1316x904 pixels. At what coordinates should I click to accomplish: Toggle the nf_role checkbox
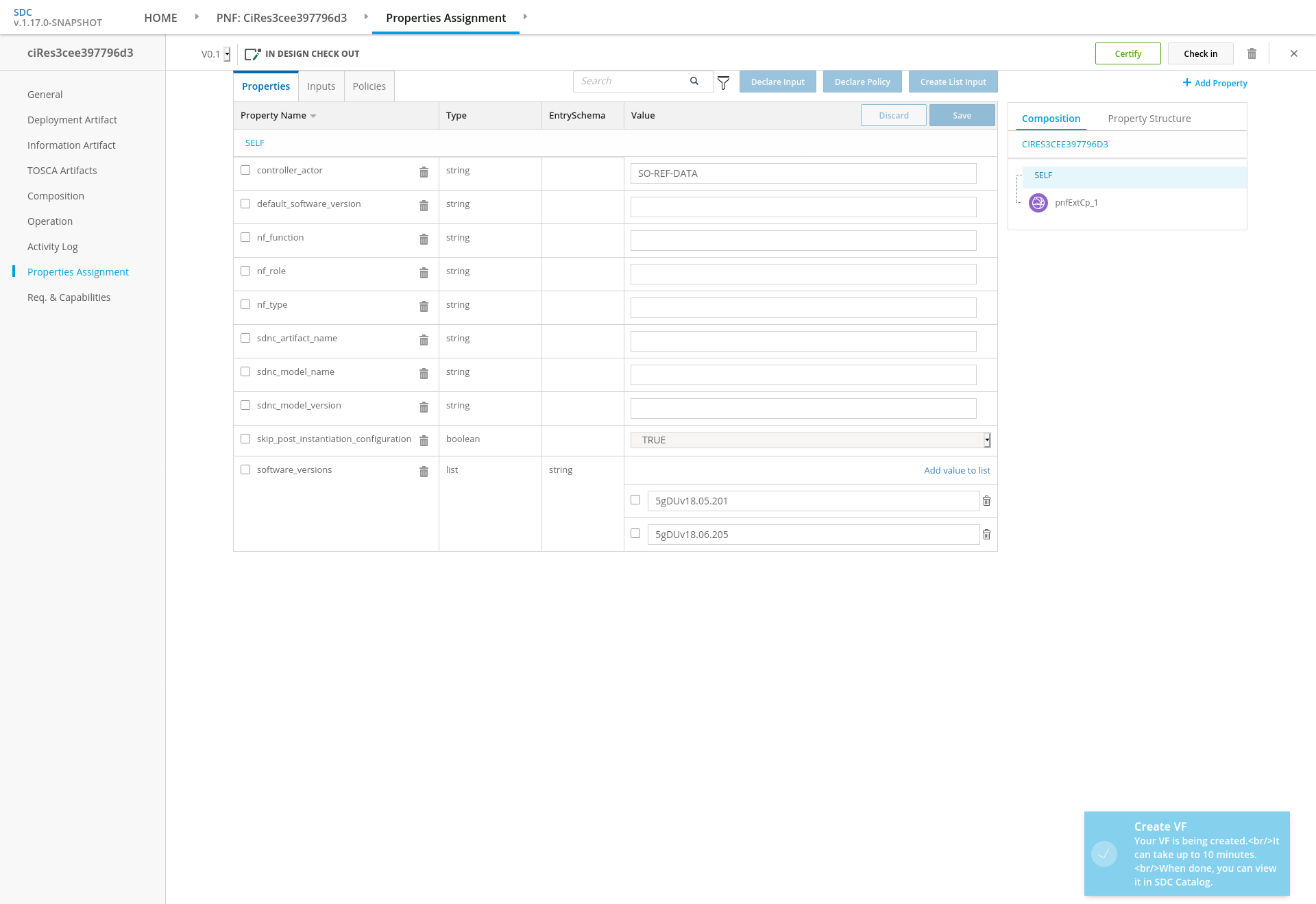(245, 271)
